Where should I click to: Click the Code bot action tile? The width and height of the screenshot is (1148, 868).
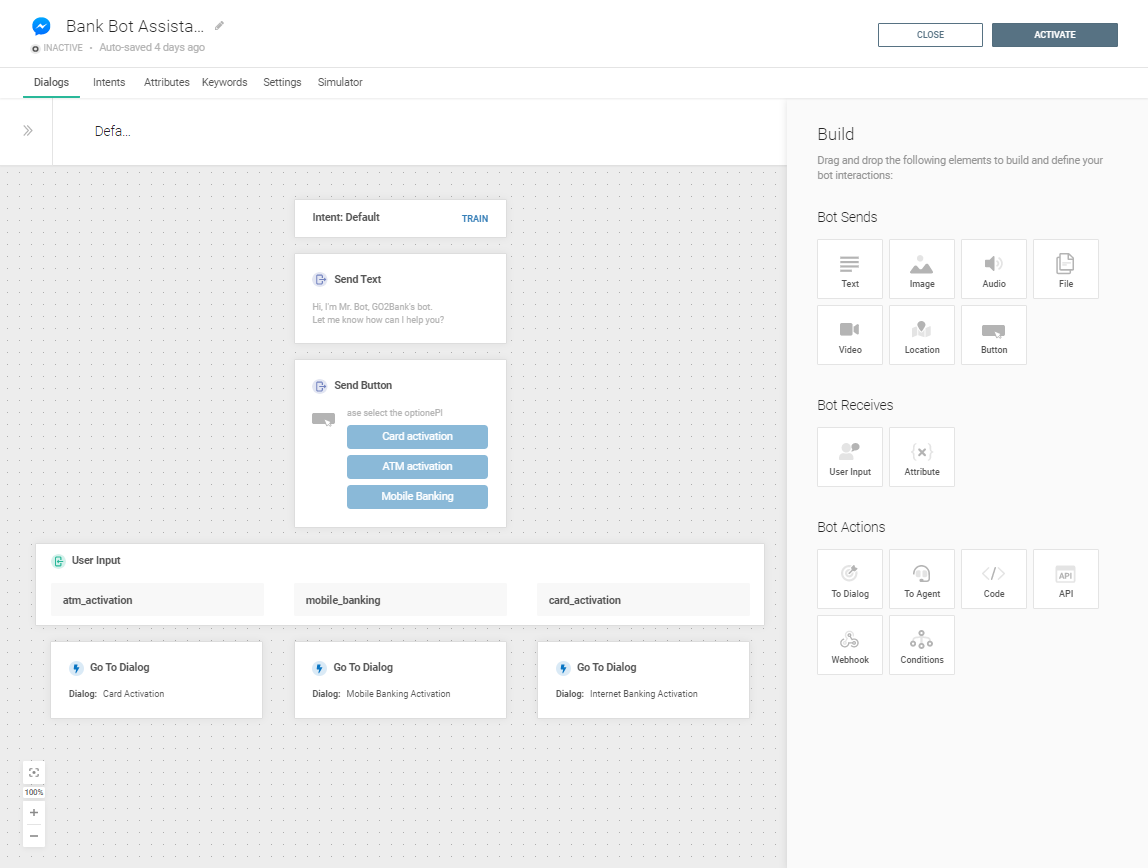point(994,579)
